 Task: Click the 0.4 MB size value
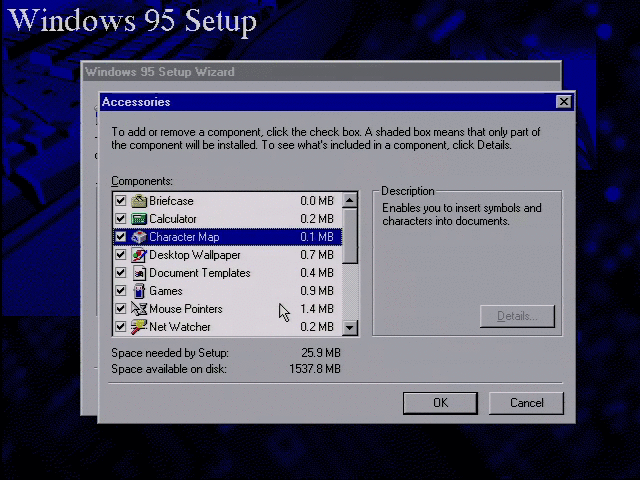[x=317, y=273]
